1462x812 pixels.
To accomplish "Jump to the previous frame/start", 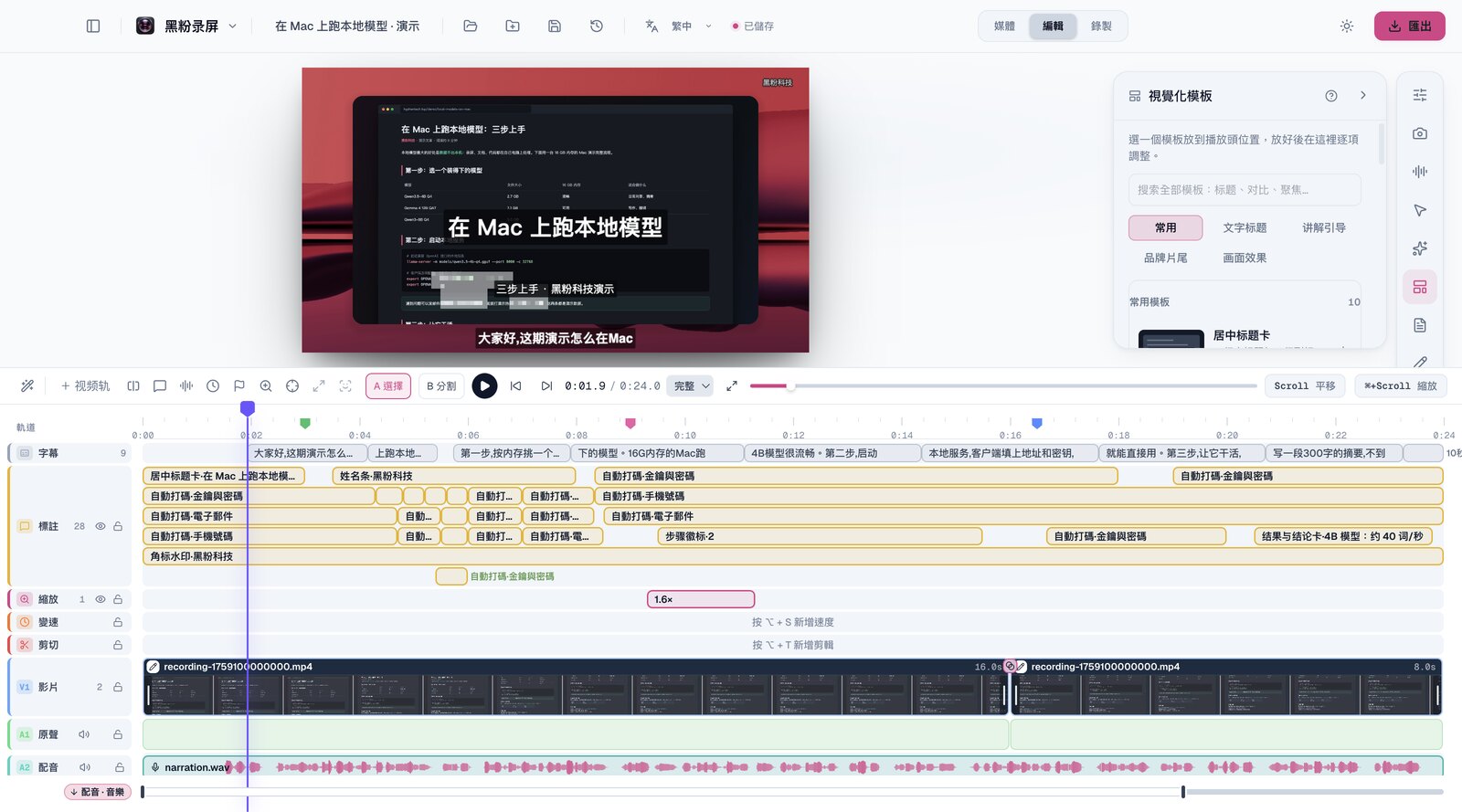I will coord(516,386).
